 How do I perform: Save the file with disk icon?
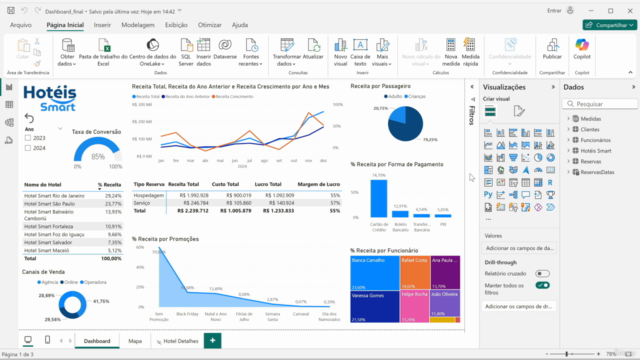point(11,11)
